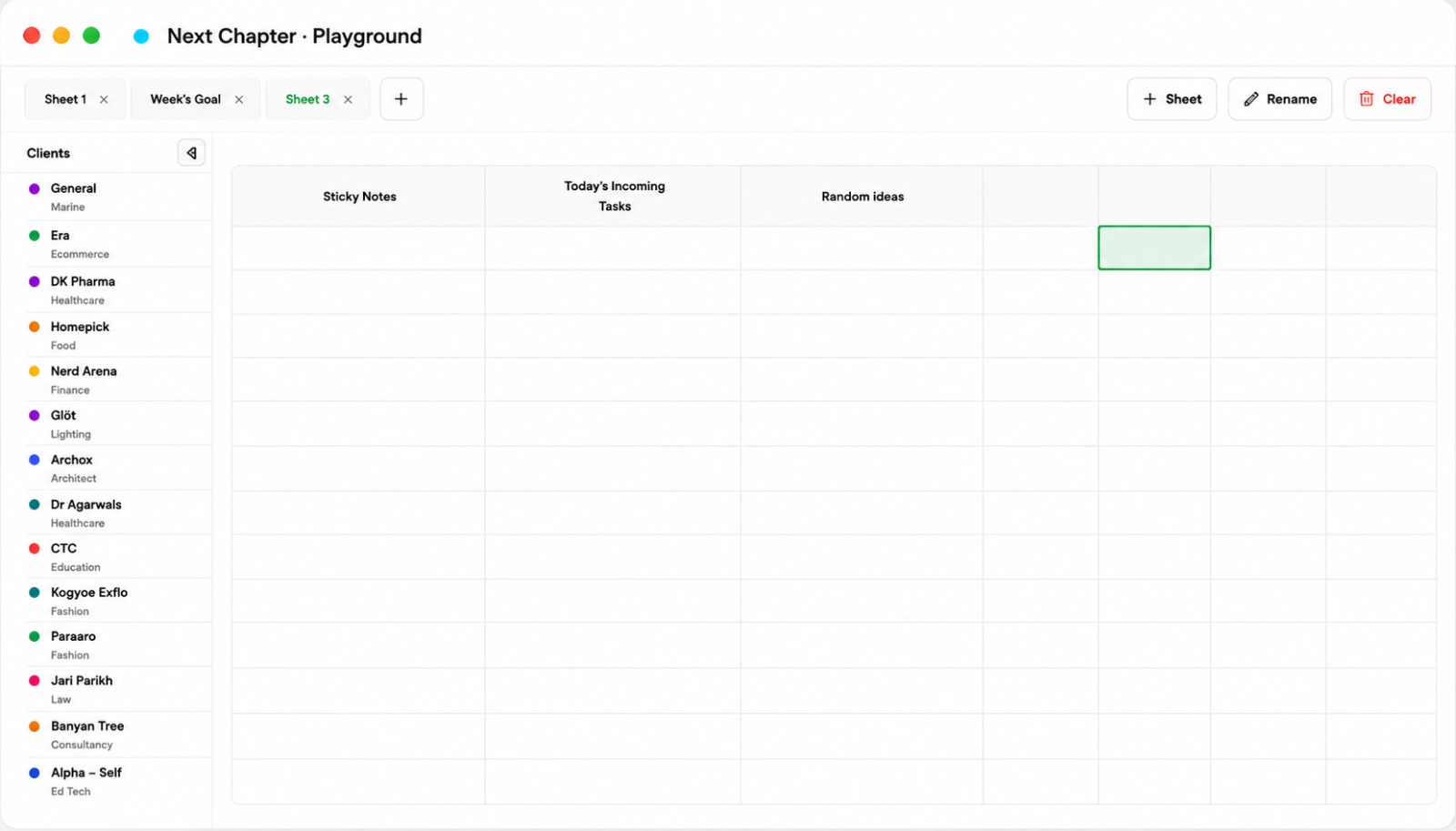Click Homepick's orange color dot
Screen dimensions: 1456x831
coord(35,327)
